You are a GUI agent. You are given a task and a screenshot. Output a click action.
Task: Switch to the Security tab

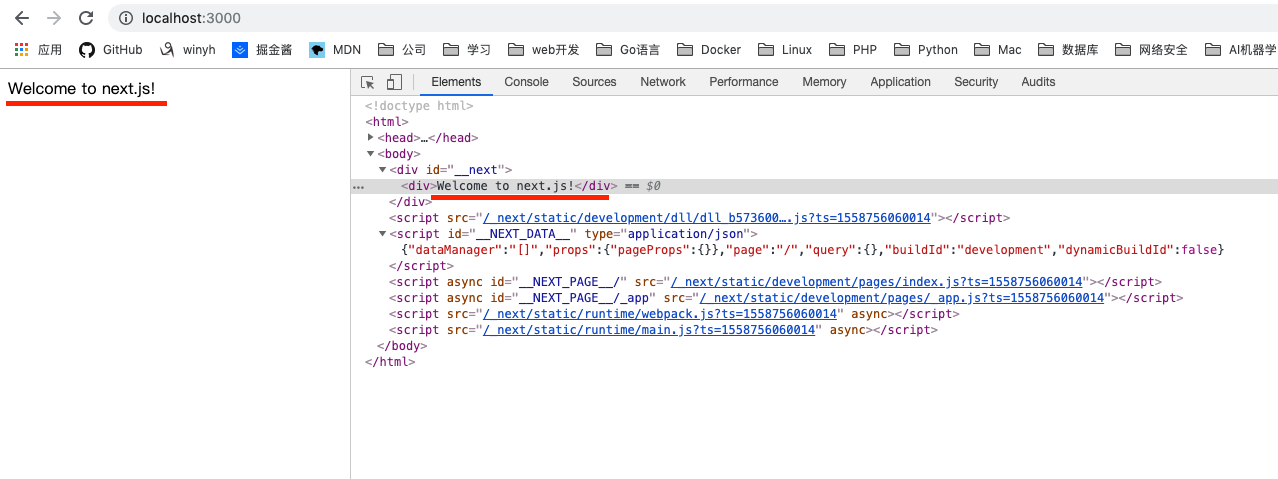[x=976, y=82]
